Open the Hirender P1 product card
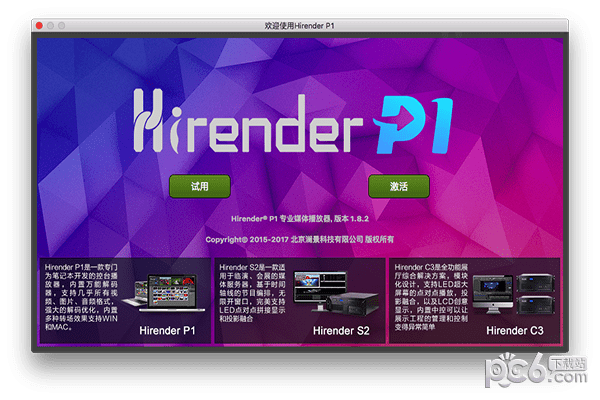Viewport: 600px width, 400px height. click(x=126, y=300)
